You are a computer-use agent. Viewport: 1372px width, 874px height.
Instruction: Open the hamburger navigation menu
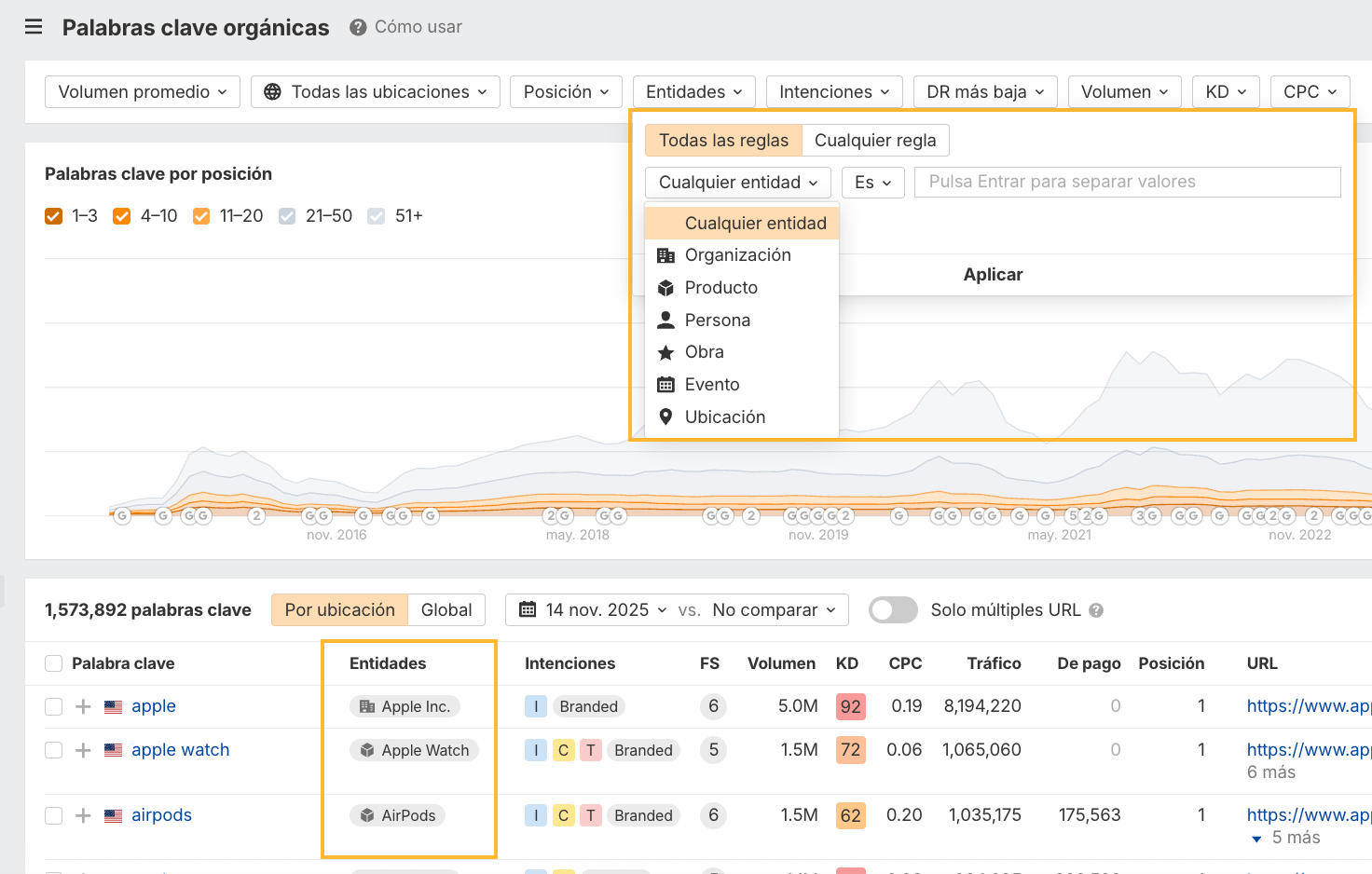tap(34, 26)
